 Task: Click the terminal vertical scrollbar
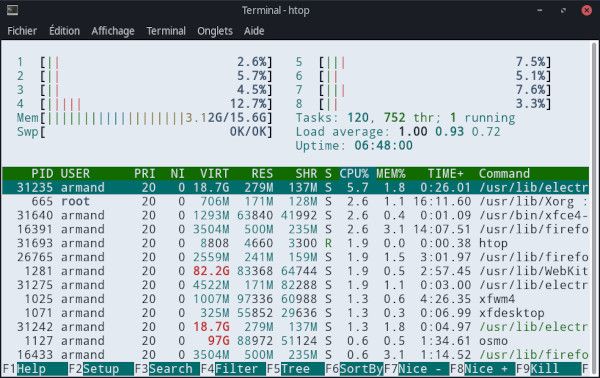[594, 209]
